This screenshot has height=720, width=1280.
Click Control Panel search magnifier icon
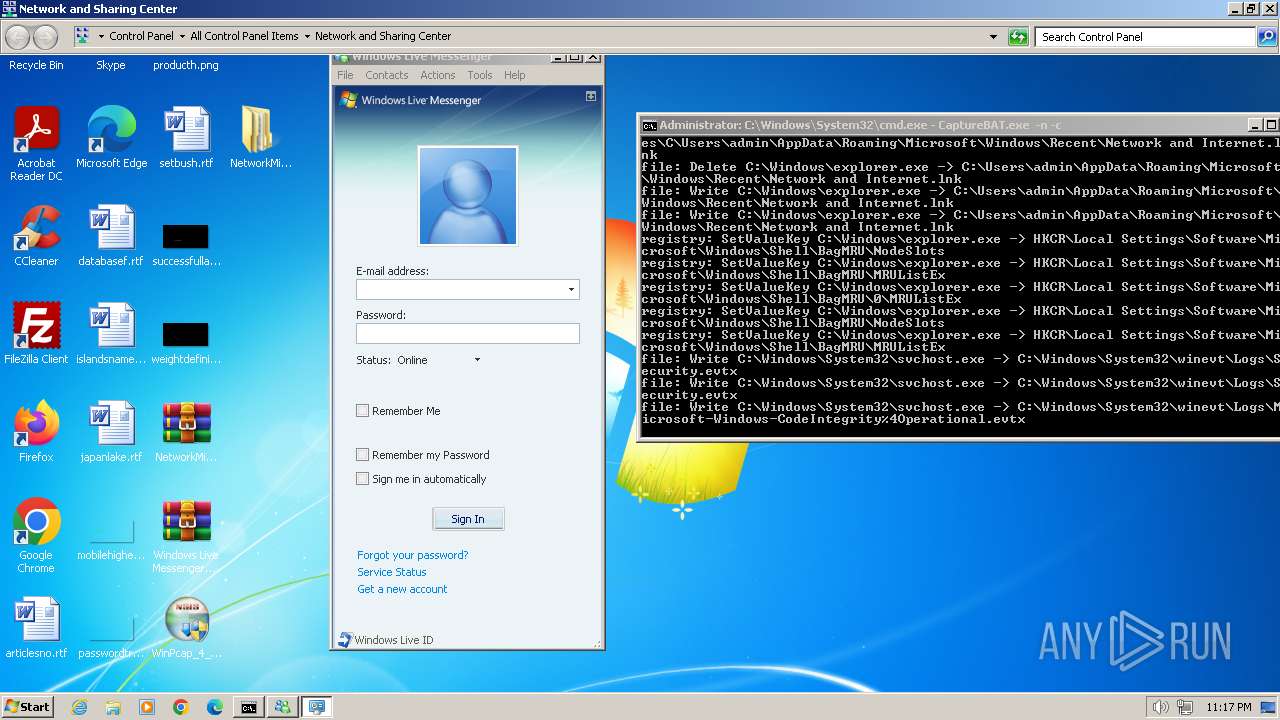(1267, 37)
